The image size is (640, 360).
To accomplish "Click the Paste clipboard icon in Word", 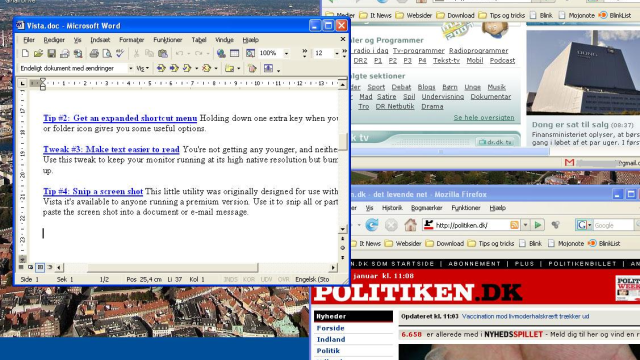I will (x=163, y=53).
